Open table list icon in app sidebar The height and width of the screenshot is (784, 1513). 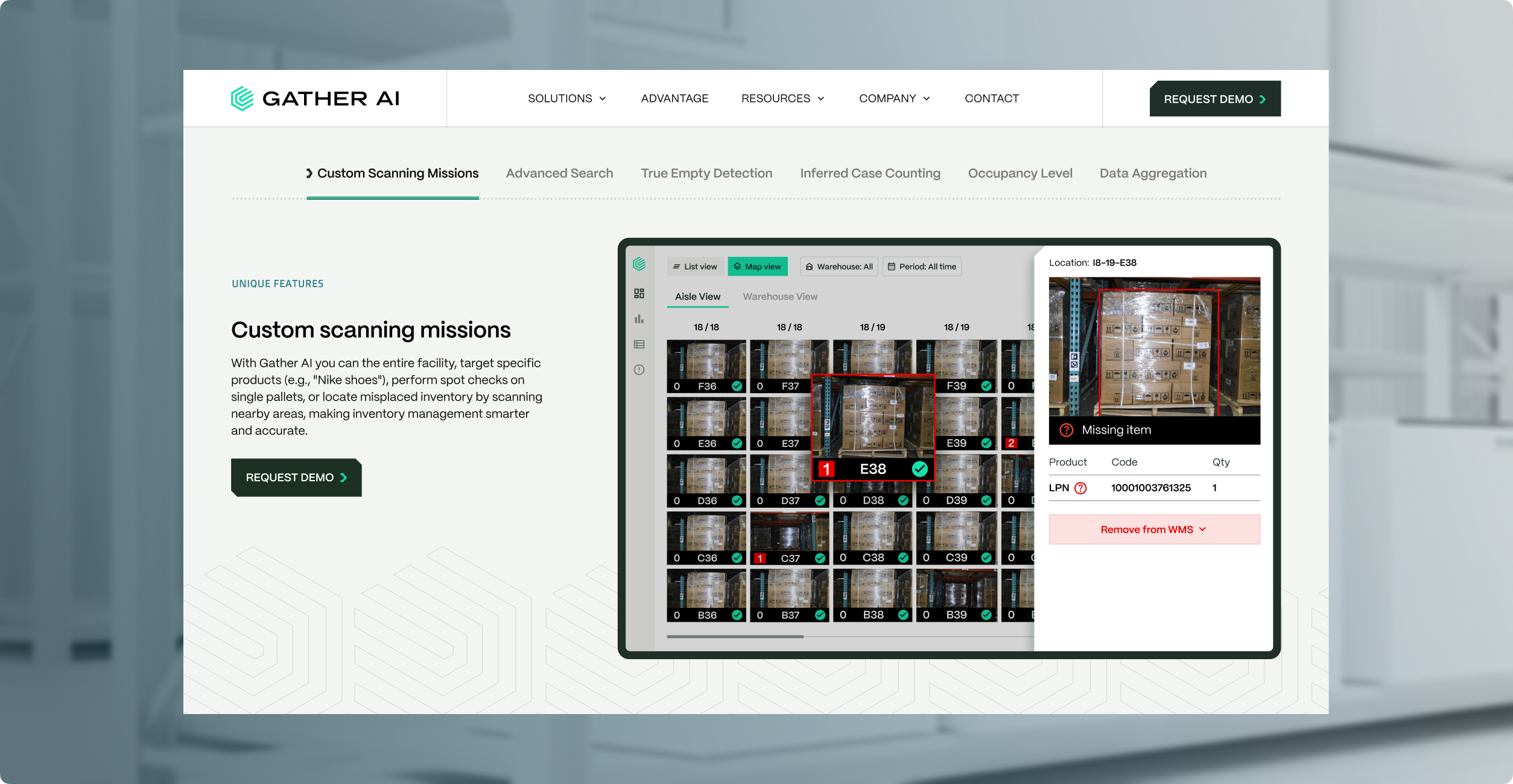pos(639,344)
